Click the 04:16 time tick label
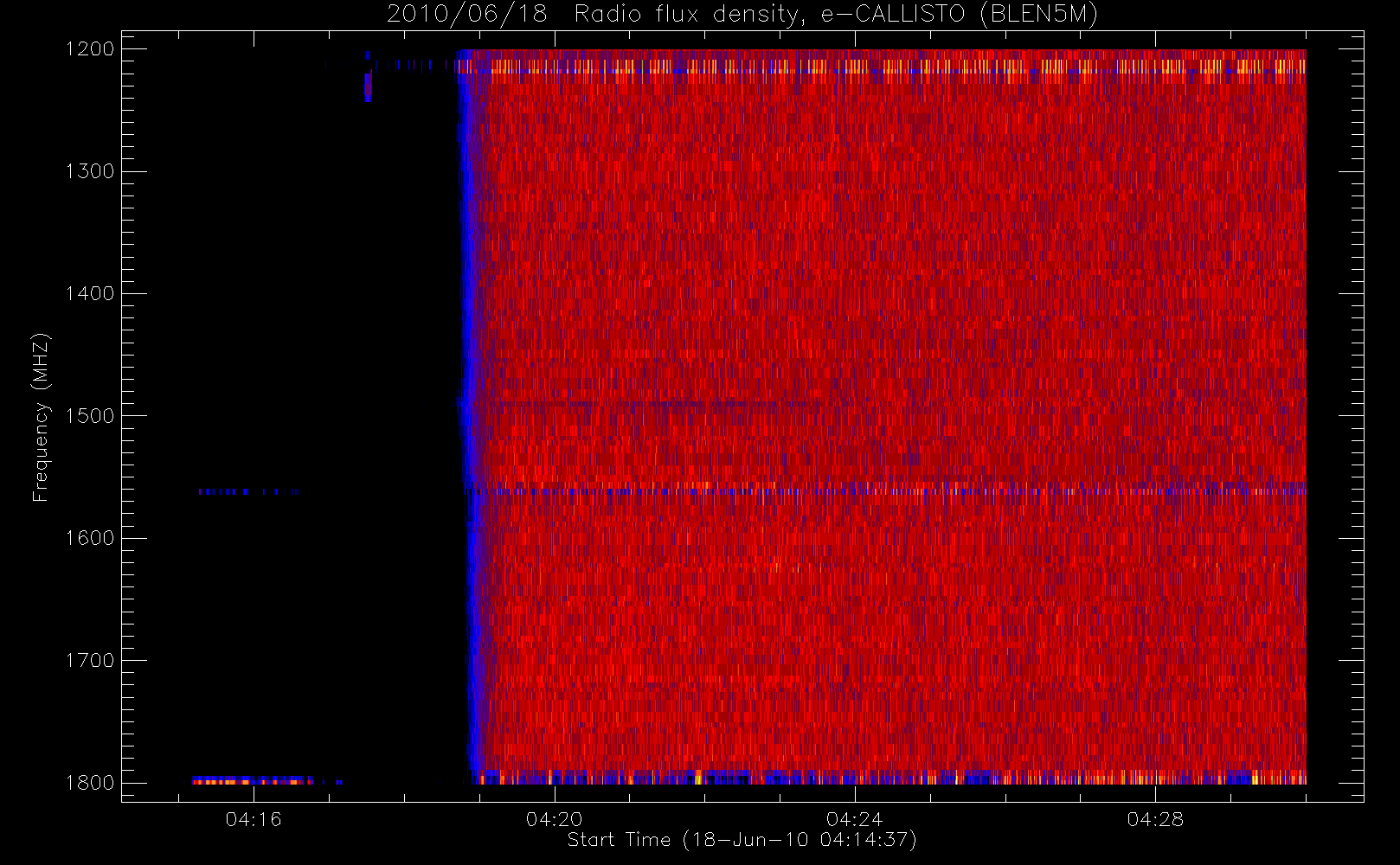 click(254, 819)
